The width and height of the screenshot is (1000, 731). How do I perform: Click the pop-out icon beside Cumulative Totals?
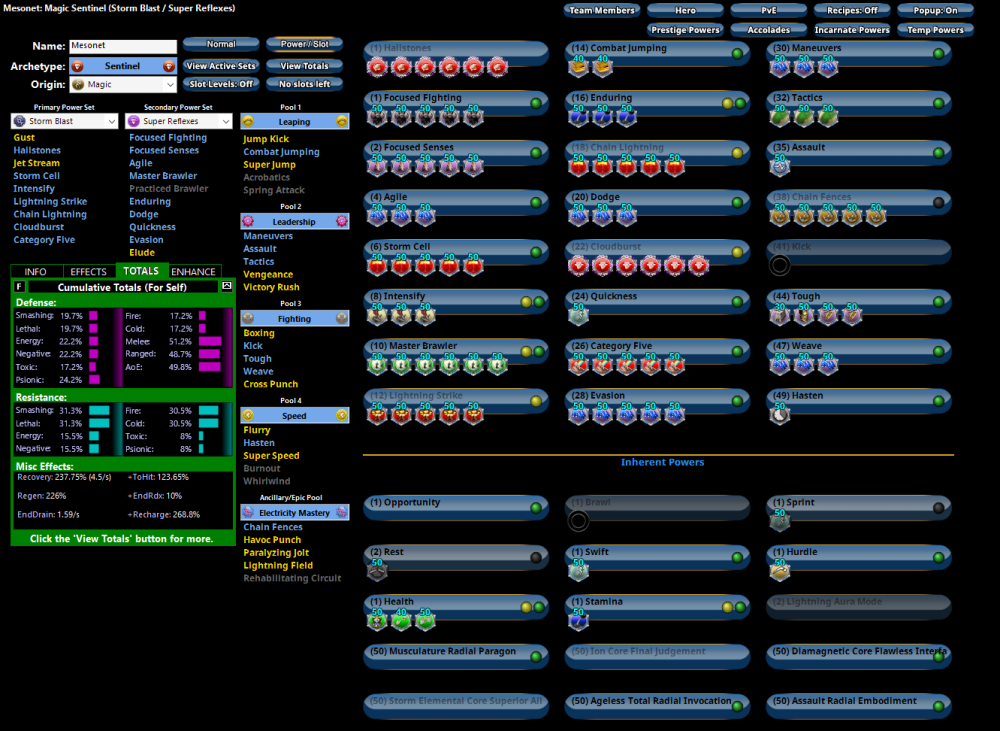(x=227, y=286)
